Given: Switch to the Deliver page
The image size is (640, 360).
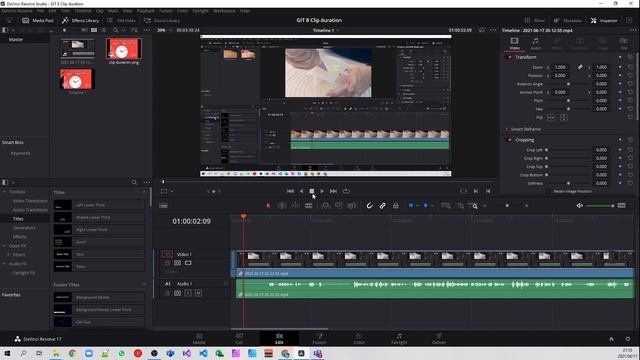Looking at the screenshot, I should point(439,338).
